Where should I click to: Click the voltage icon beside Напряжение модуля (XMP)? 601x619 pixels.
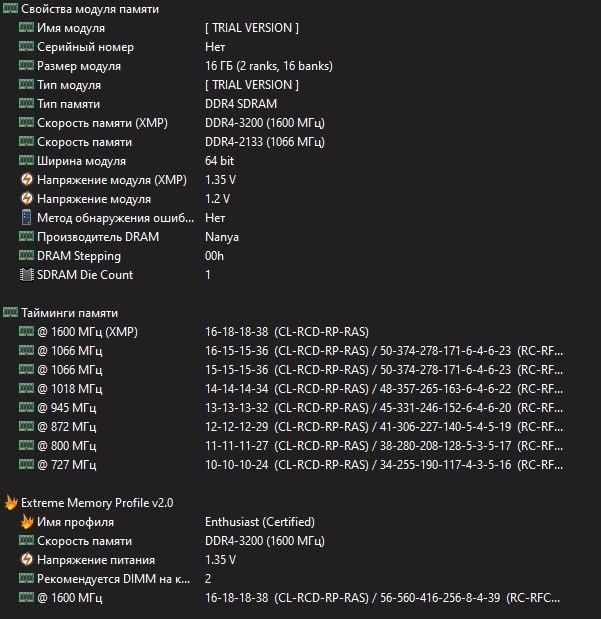[26, 179]
